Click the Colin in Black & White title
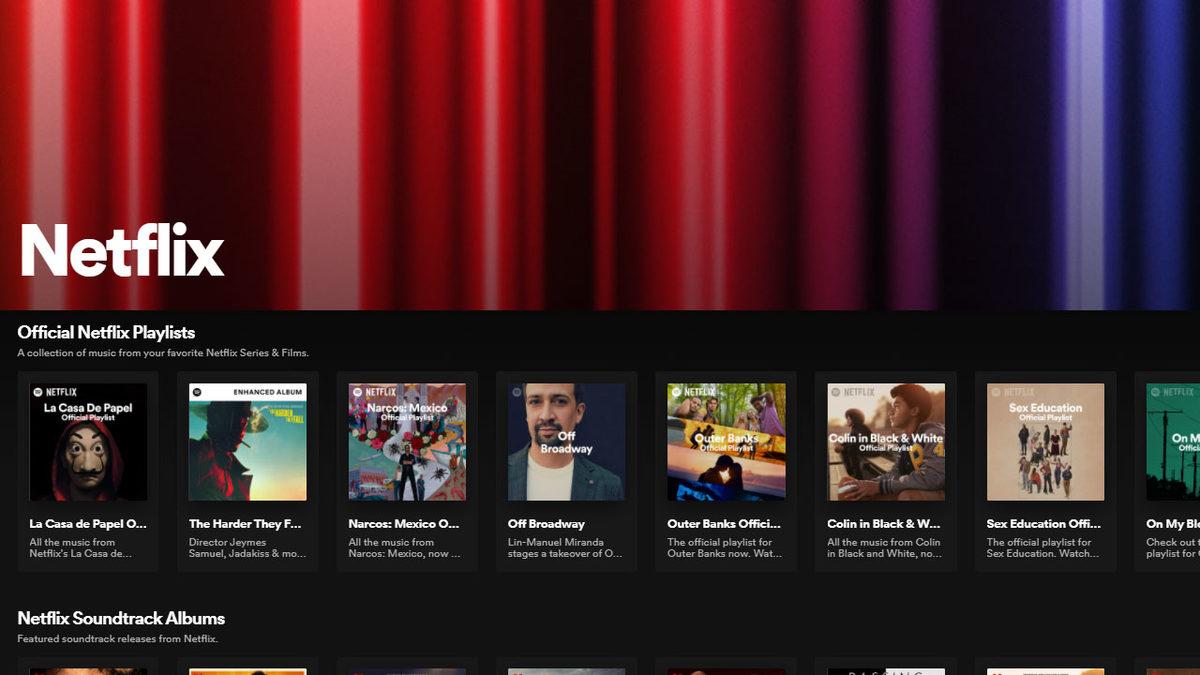The image size is (1200, 675). [880, 523]
